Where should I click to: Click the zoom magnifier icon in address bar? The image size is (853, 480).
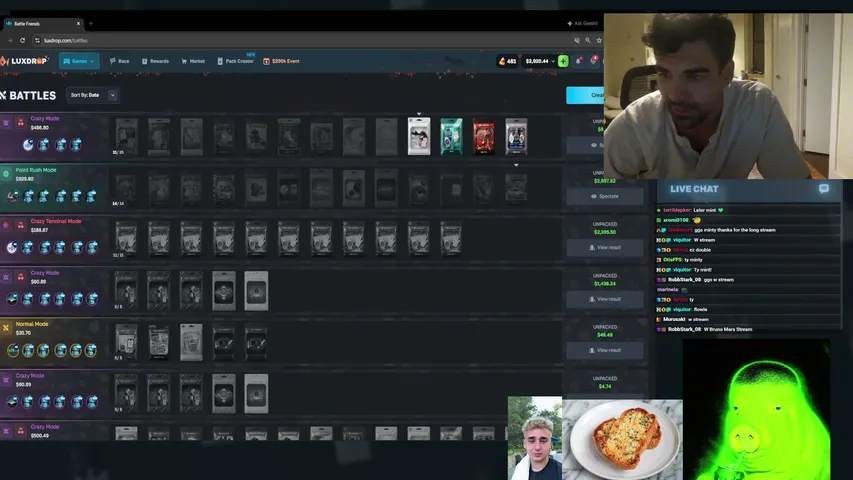[x=588, y=40]
